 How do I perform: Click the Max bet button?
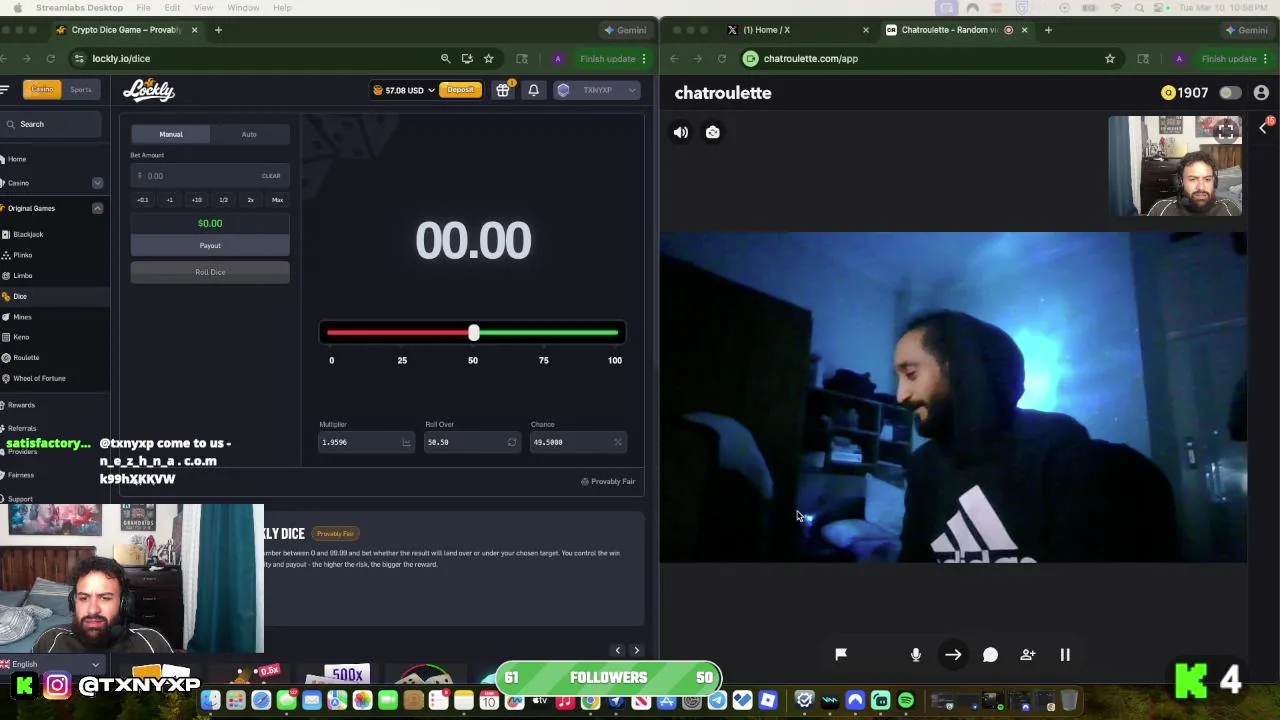click(277, 200)
